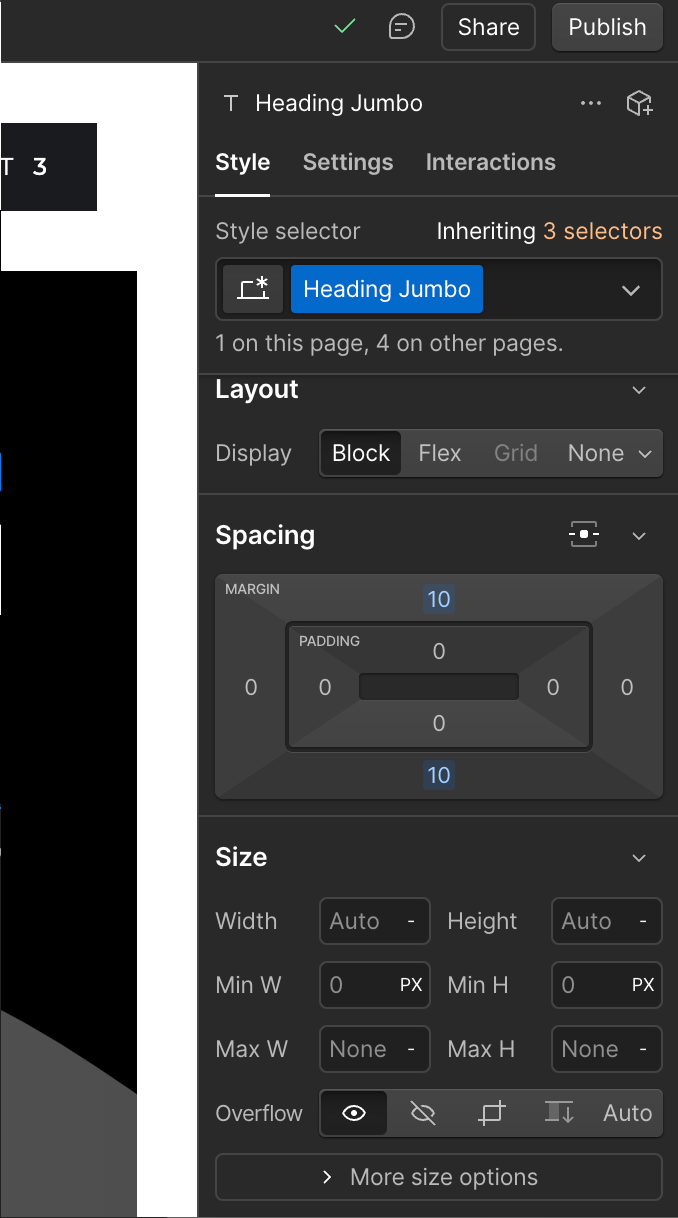
Task: Collapse the Size section
Action: click(x=640, y=858)
